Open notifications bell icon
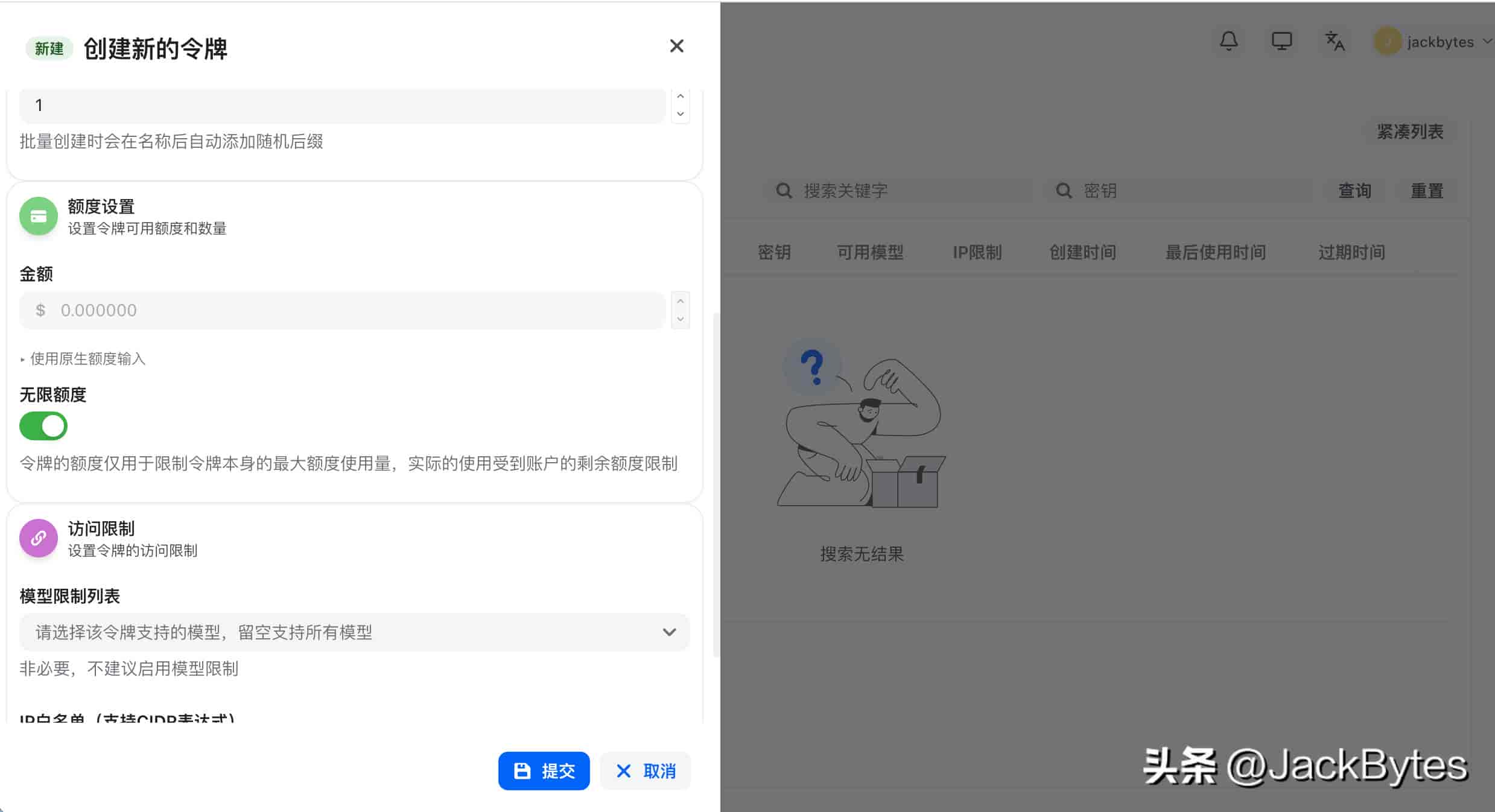Viewport: 1495px width, 812px height. click(1229, 42)
